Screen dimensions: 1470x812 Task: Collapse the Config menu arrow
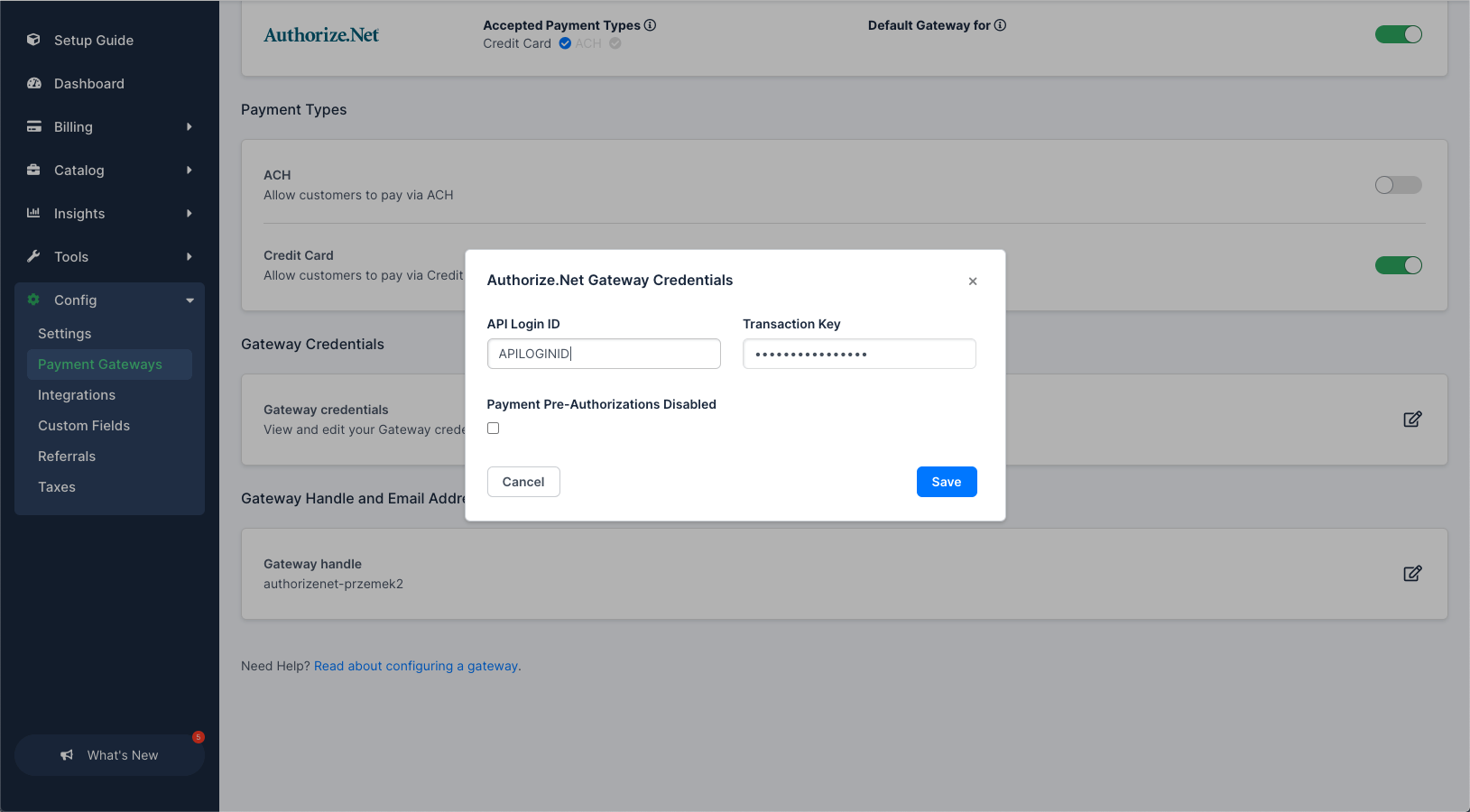pyautogui.click(x=190, y=300)
